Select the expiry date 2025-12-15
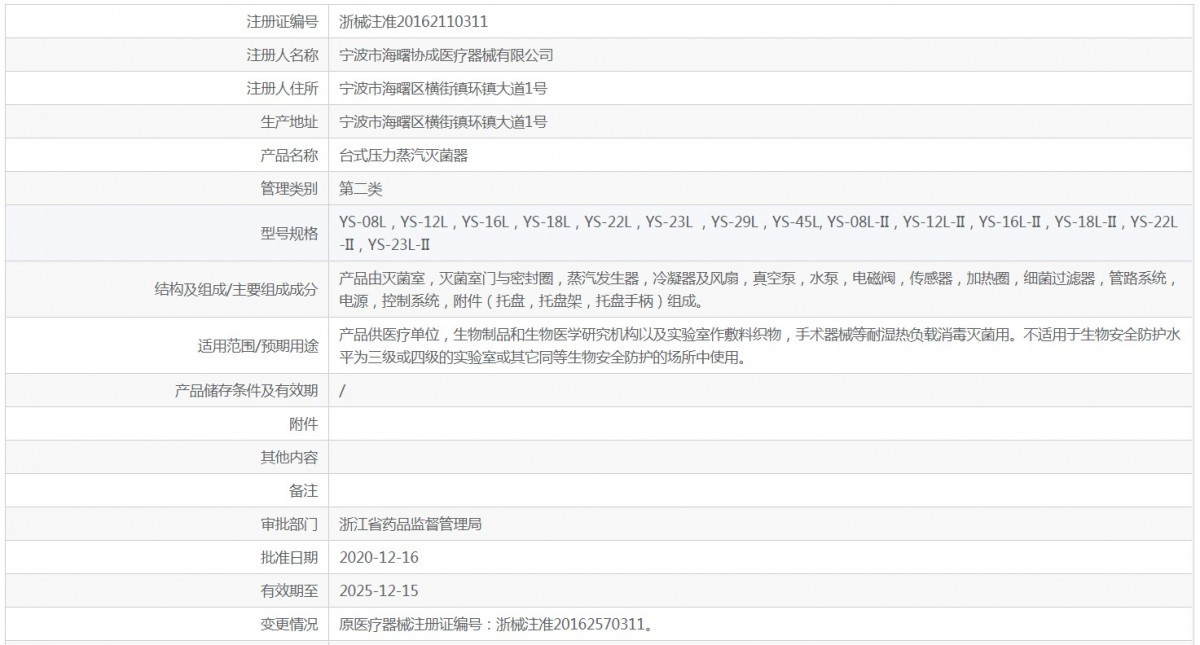The image size is (1200, 645). (379, 590)
